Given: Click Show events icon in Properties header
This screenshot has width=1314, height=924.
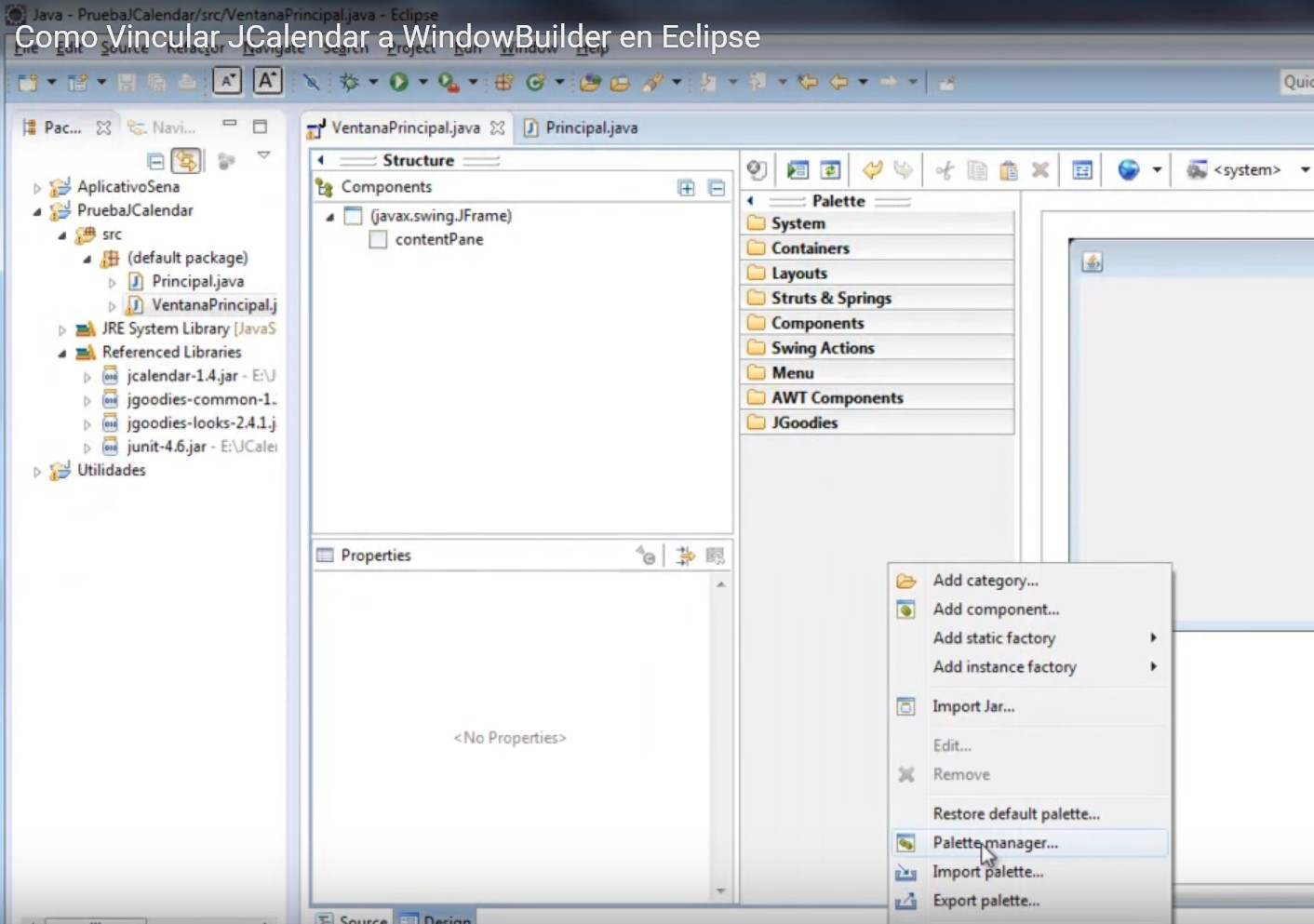Looking at the screenshot, I should click(x=645, y=556).
